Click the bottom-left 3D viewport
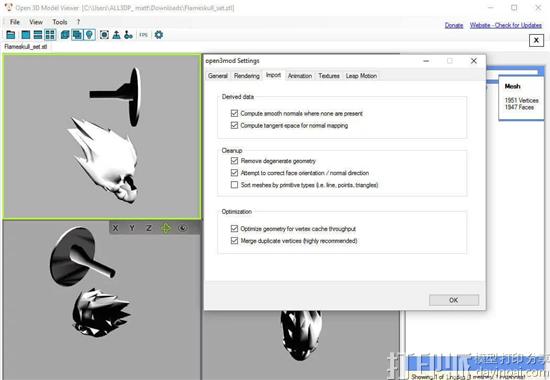This screenshot has height=380, width=550. 101,301
